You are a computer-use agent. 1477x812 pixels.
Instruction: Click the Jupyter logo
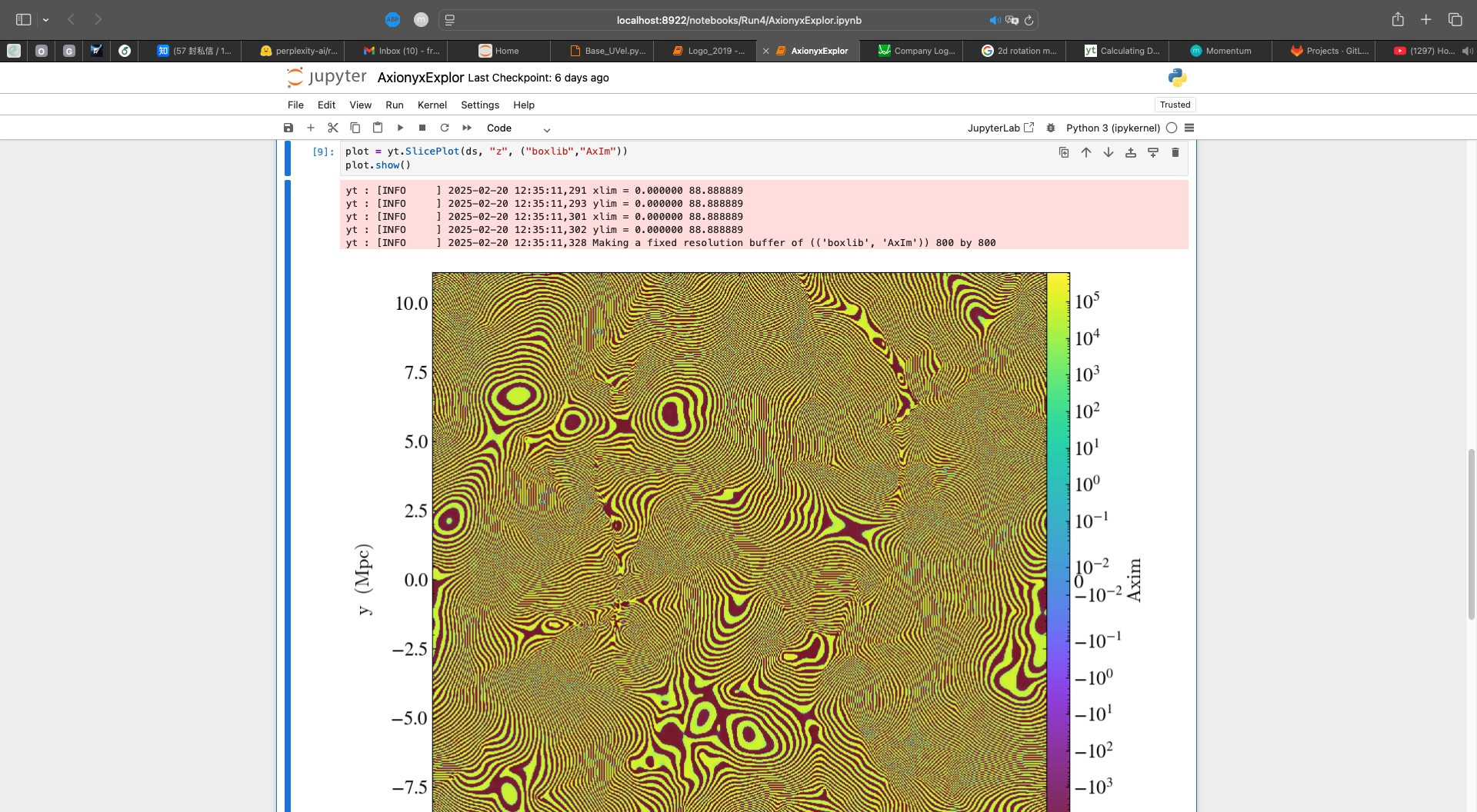point(326,77)
